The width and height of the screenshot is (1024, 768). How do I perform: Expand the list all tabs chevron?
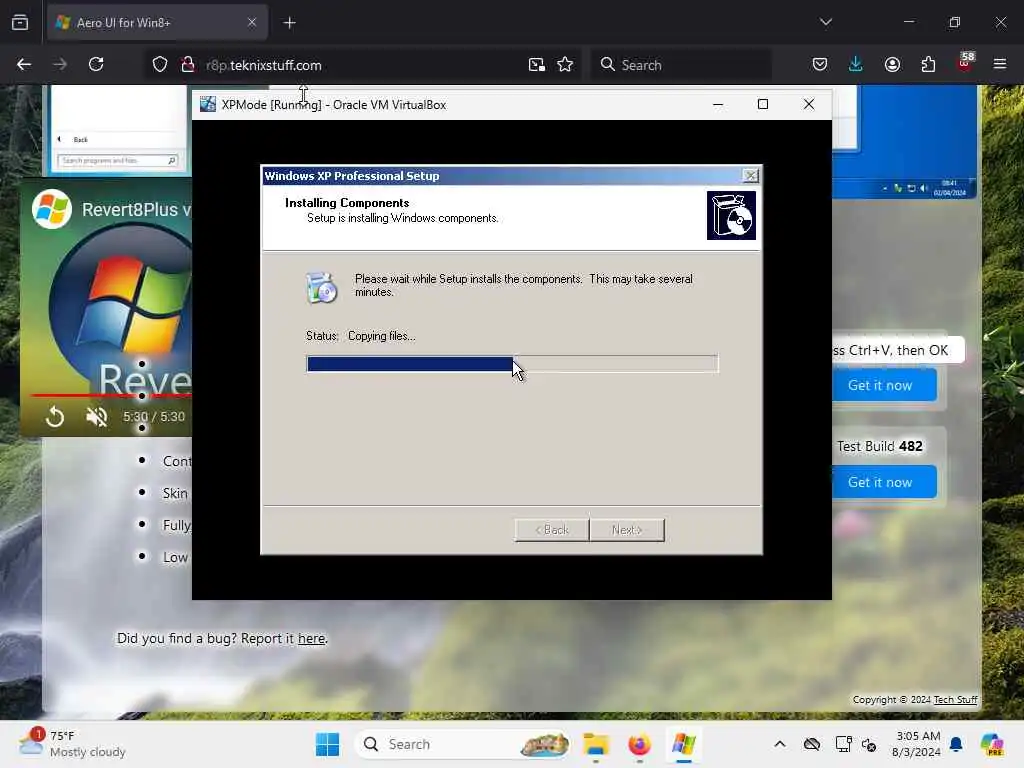[x=825, y=22]
